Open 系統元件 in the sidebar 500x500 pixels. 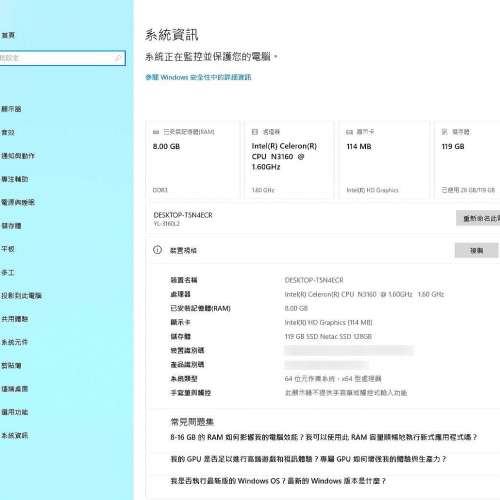(x=14, y=342)
